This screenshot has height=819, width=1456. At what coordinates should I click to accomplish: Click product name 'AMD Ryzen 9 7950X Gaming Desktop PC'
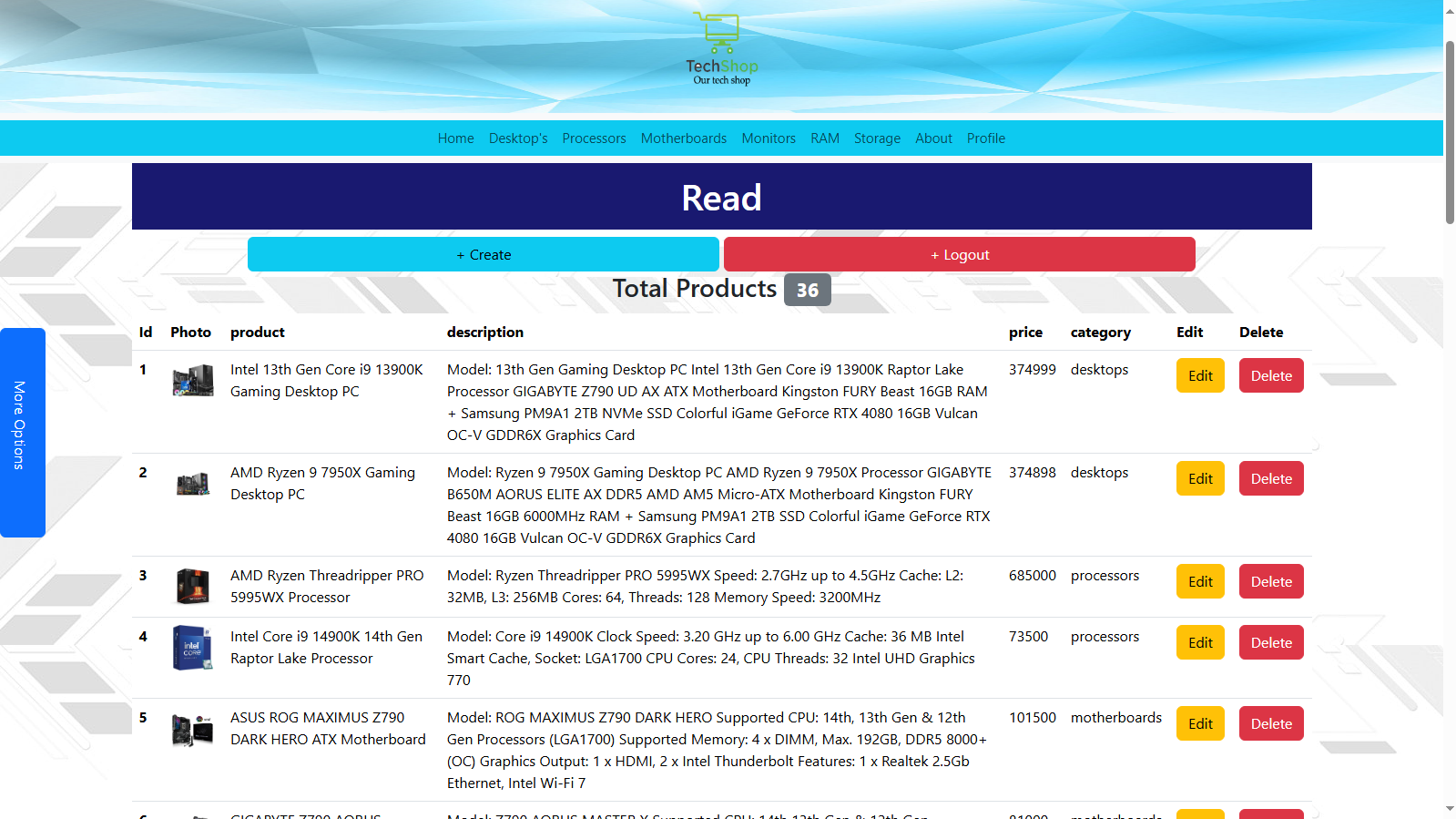tap(322, 483)
